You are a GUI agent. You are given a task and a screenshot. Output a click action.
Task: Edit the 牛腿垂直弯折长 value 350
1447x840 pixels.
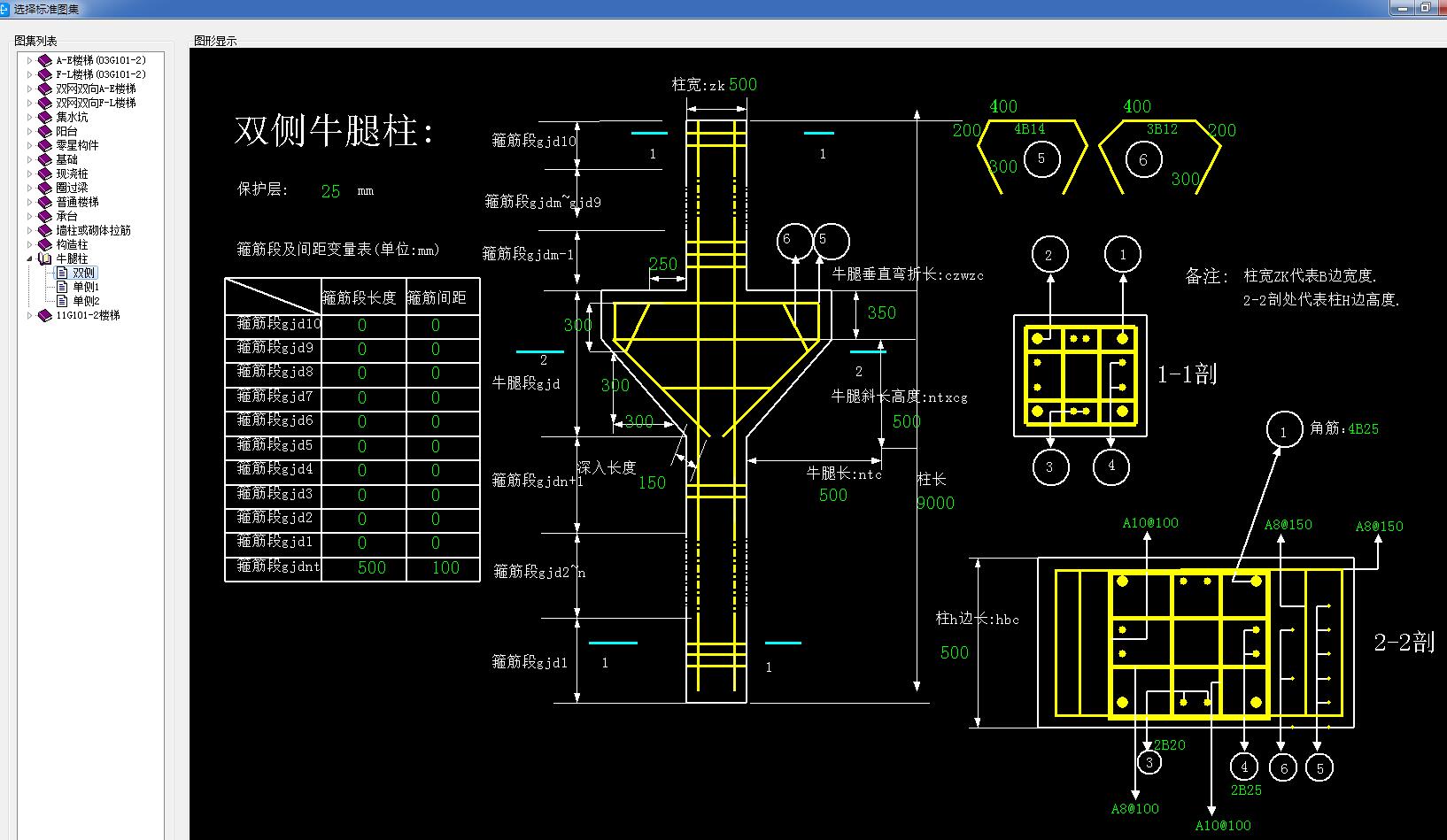(881, 312)
